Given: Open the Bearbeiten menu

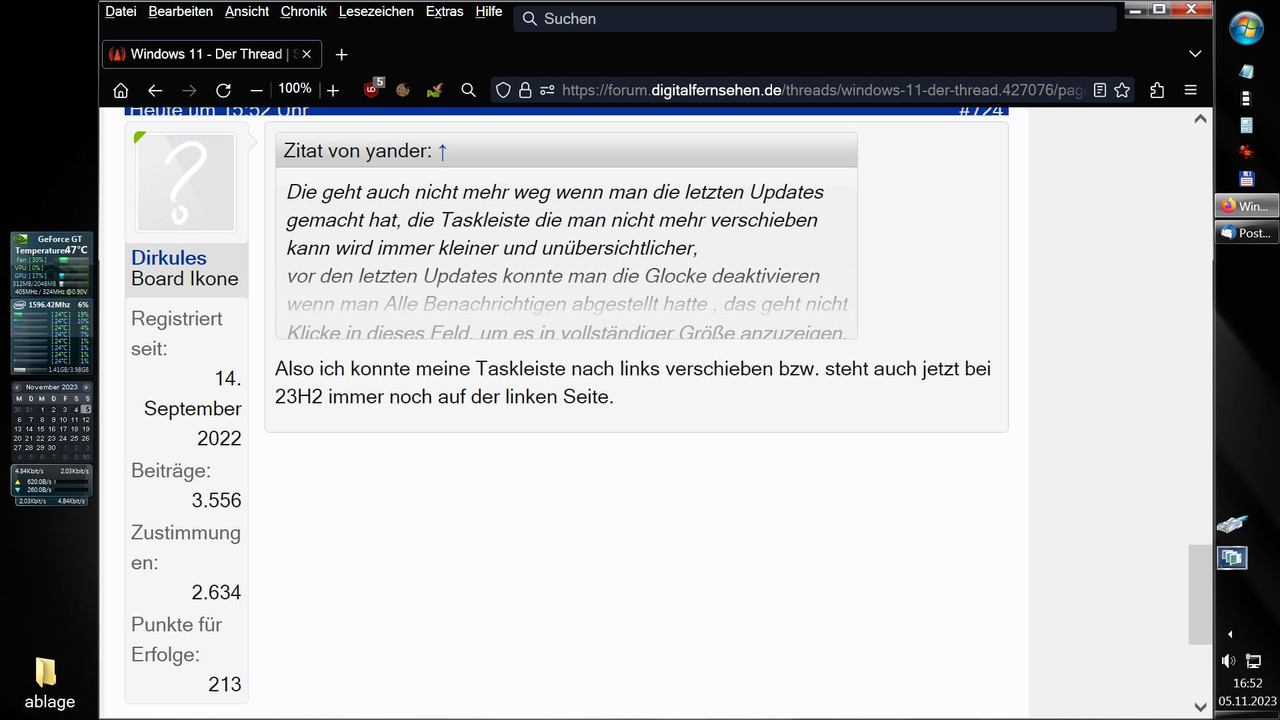Looking at the screenshot, I should (x=180, y=11).
